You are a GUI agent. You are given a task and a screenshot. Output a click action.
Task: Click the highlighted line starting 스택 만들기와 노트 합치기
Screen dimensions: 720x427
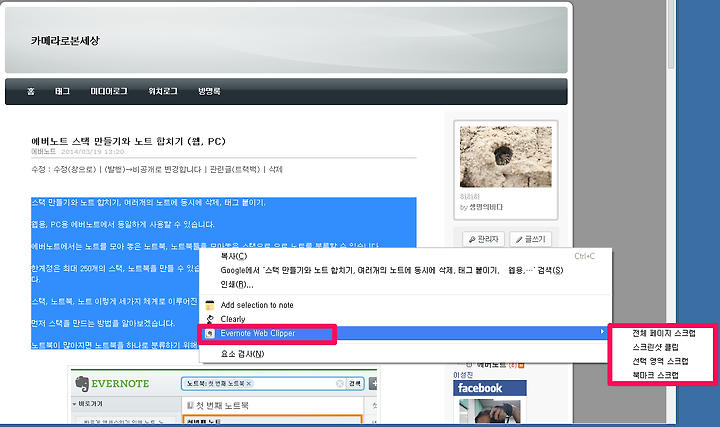[148, 202]
